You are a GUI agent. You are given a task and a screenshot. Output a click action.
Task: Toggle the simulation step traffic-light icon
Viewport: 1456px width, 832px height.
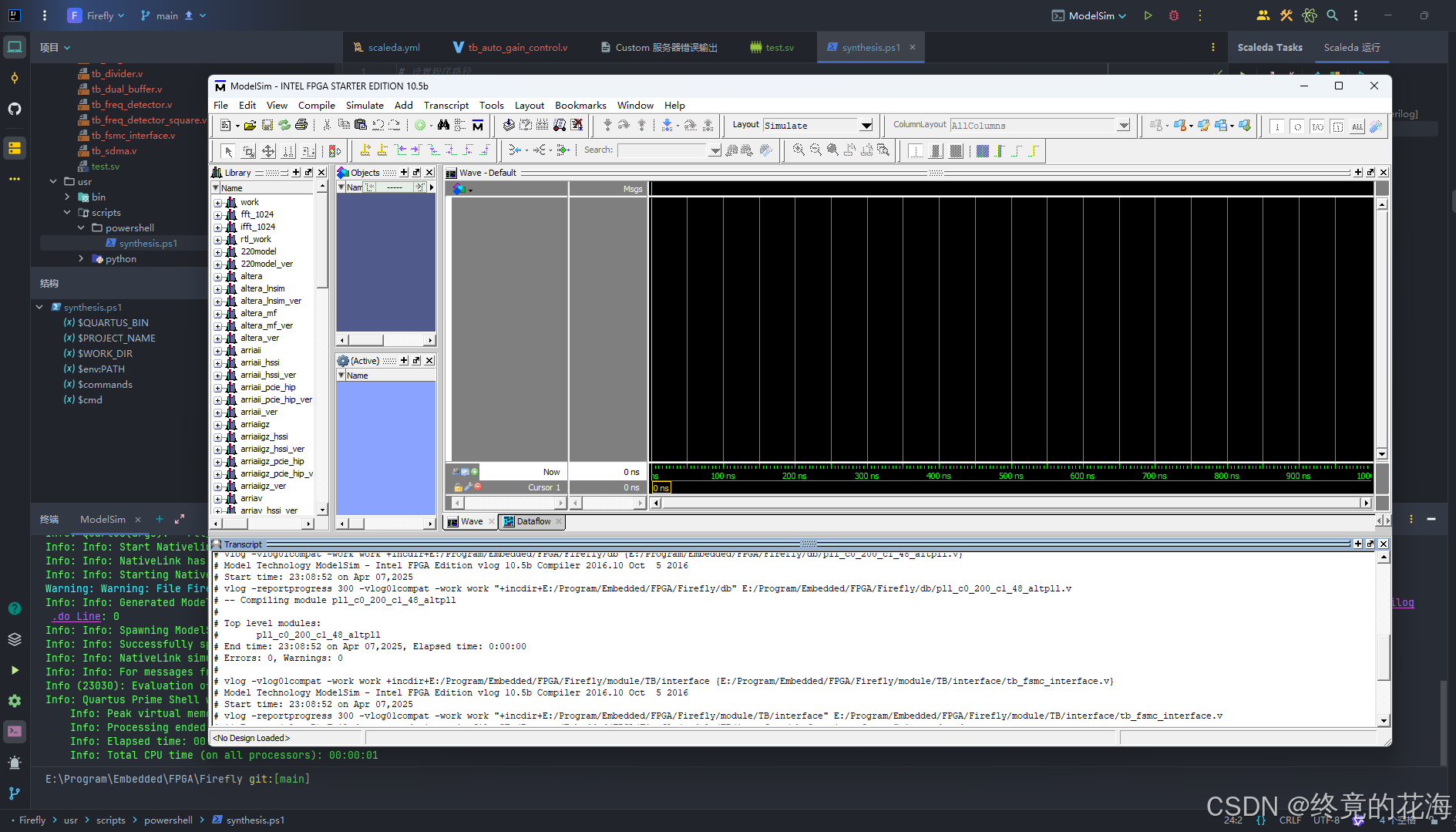pyautogui.click(x=335, y=150)
